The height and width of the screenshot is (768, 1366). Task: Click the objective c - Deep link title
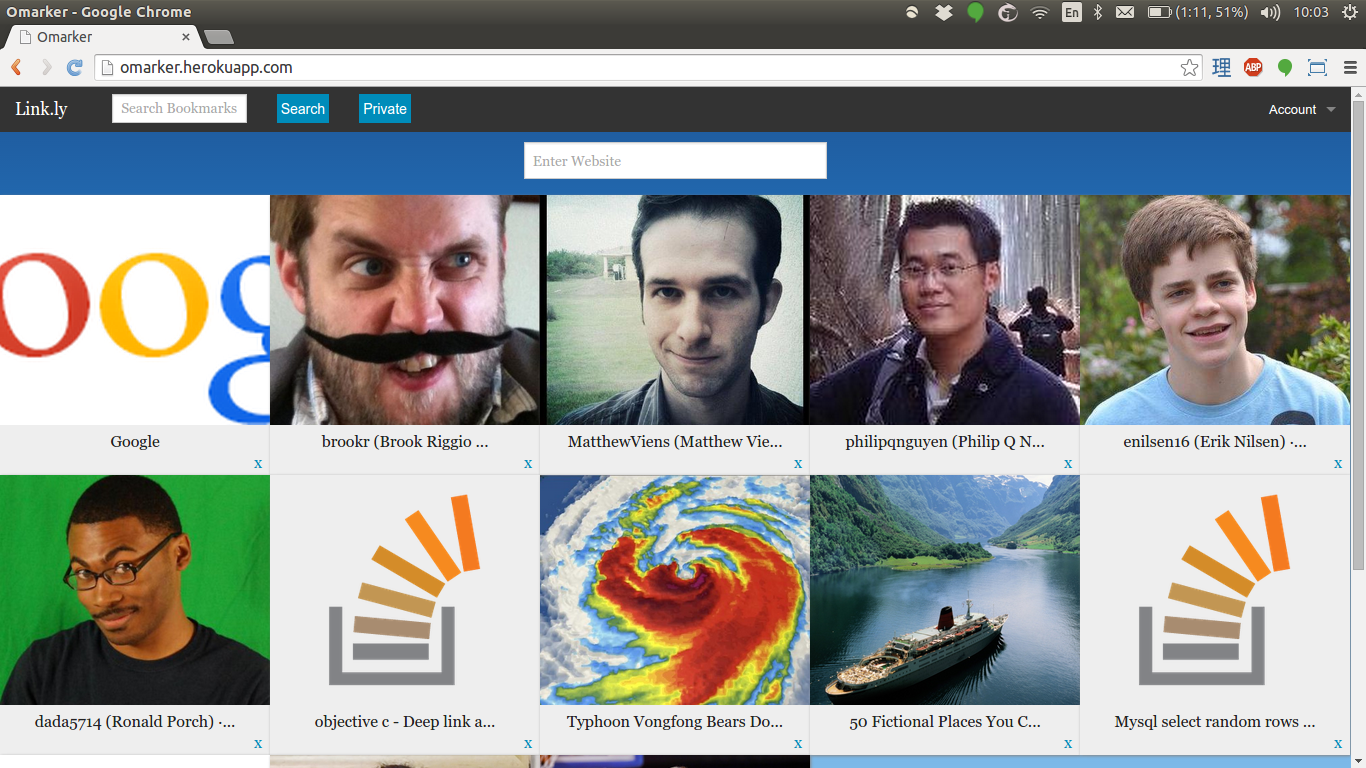tap(405, 721)
